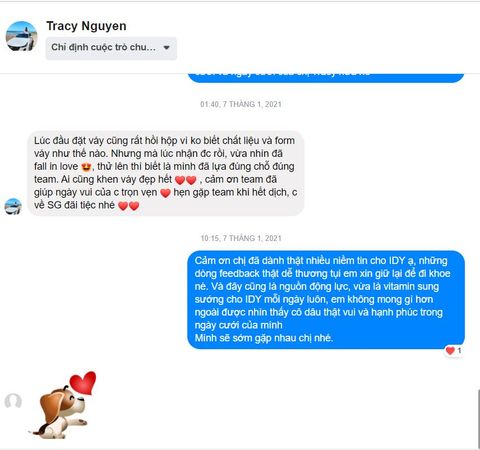Click the dog with heart sticker
Image resolution: width=480 pixels, height=450 pixels.
coord(64,405)
